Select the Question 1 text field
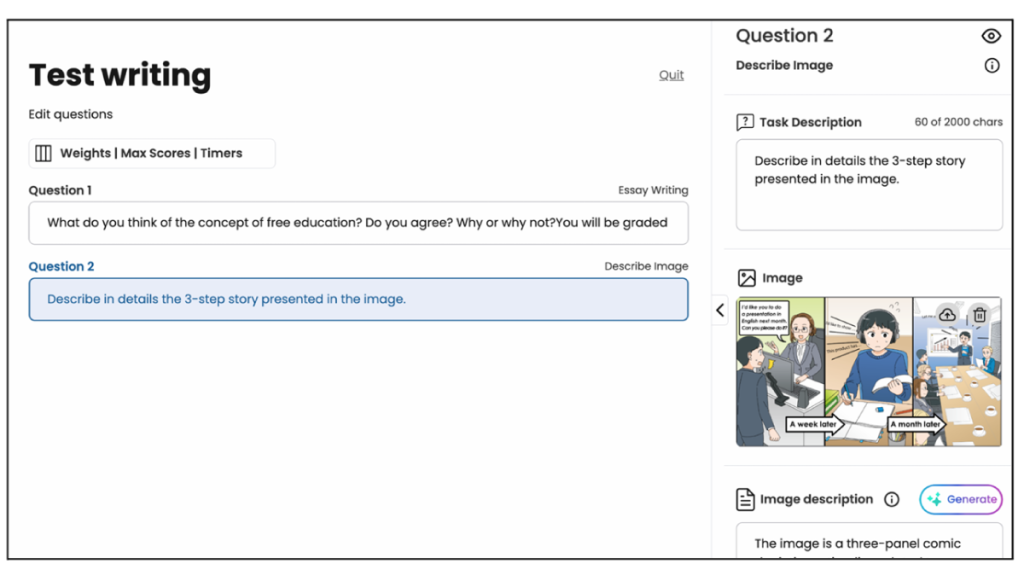The width and height of the screenshot is (1024, 576). [x=358, y=223]
